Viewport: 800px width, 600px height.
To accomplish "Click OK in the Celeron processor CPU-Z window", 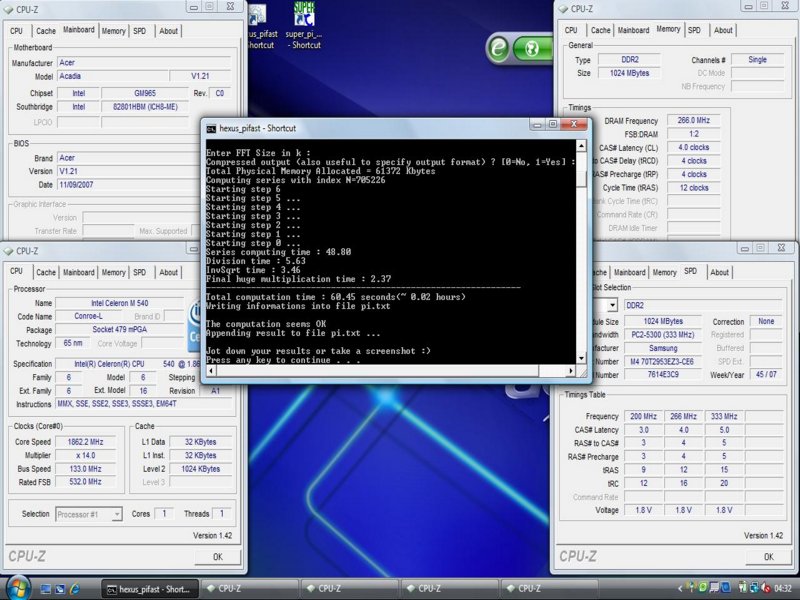I will (x=218, y=557).
